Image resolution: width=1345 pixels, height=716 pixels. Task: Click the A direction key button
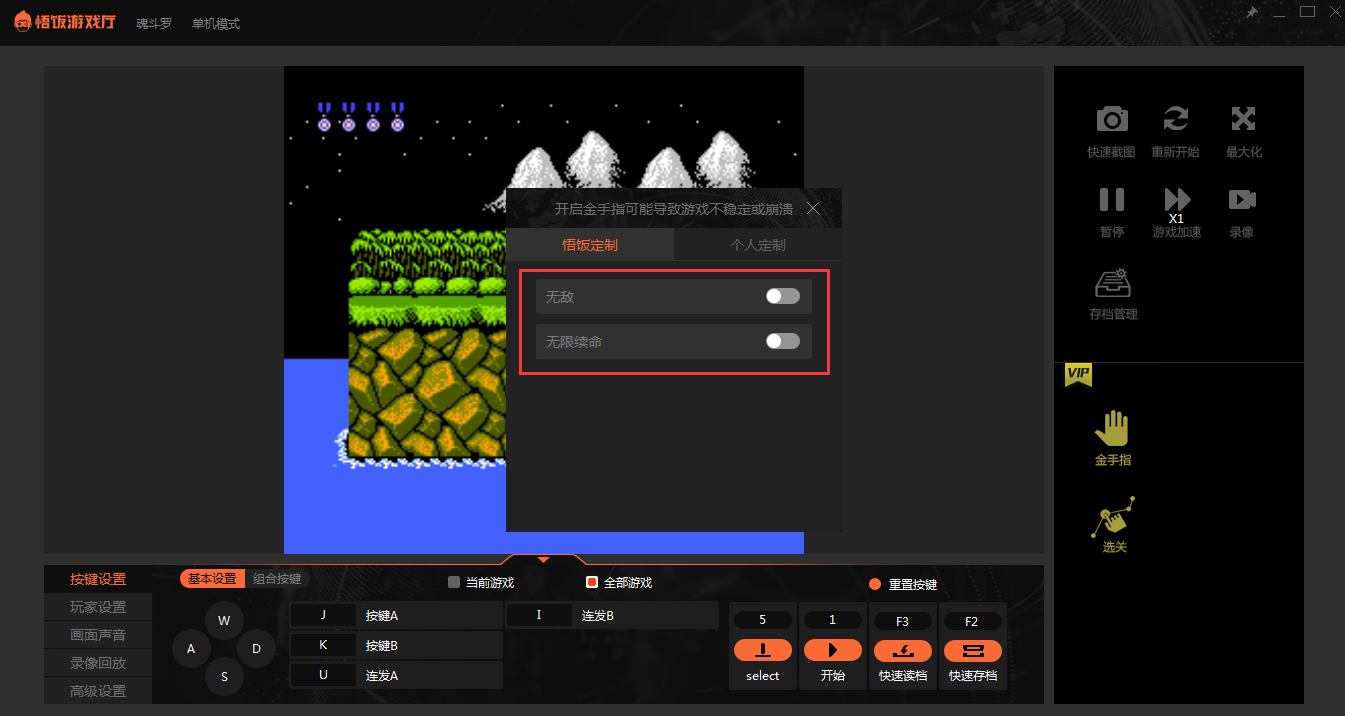click(x=191, y=649)
